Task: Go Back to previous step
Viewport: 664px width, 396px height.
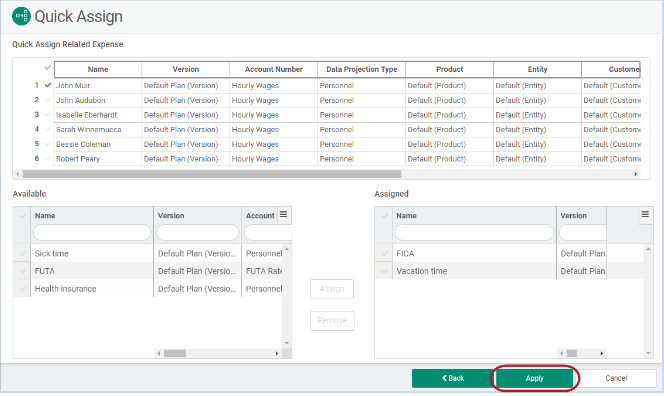Action: [x=453, y=378]
